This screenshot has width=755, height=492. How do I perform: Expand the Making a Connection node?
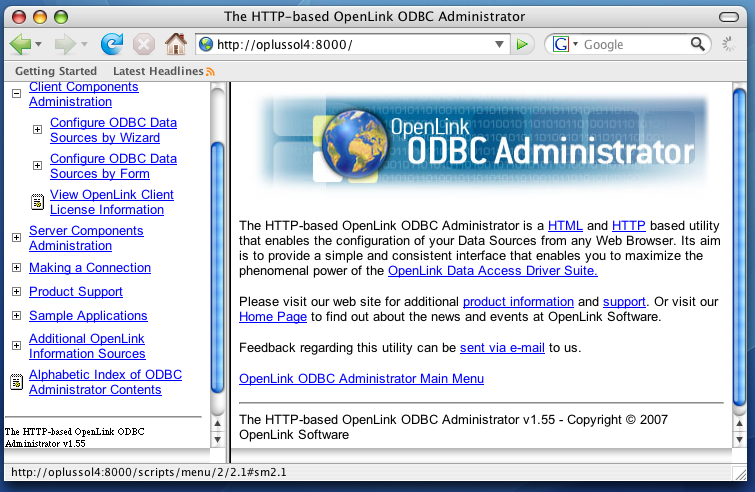(16, 268)
